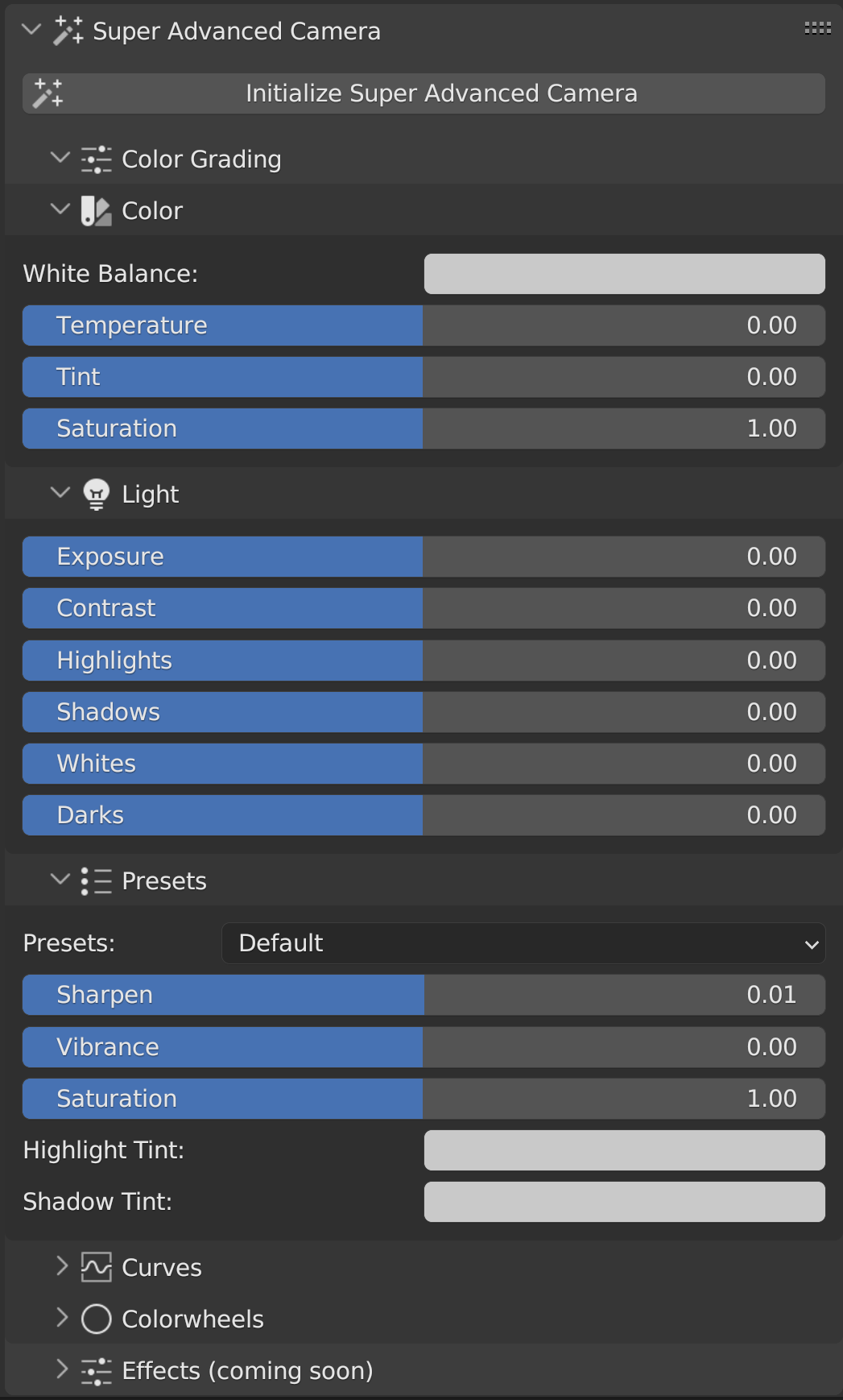
Task: Collapse the Color Grading section
Action: pos(60,158)
